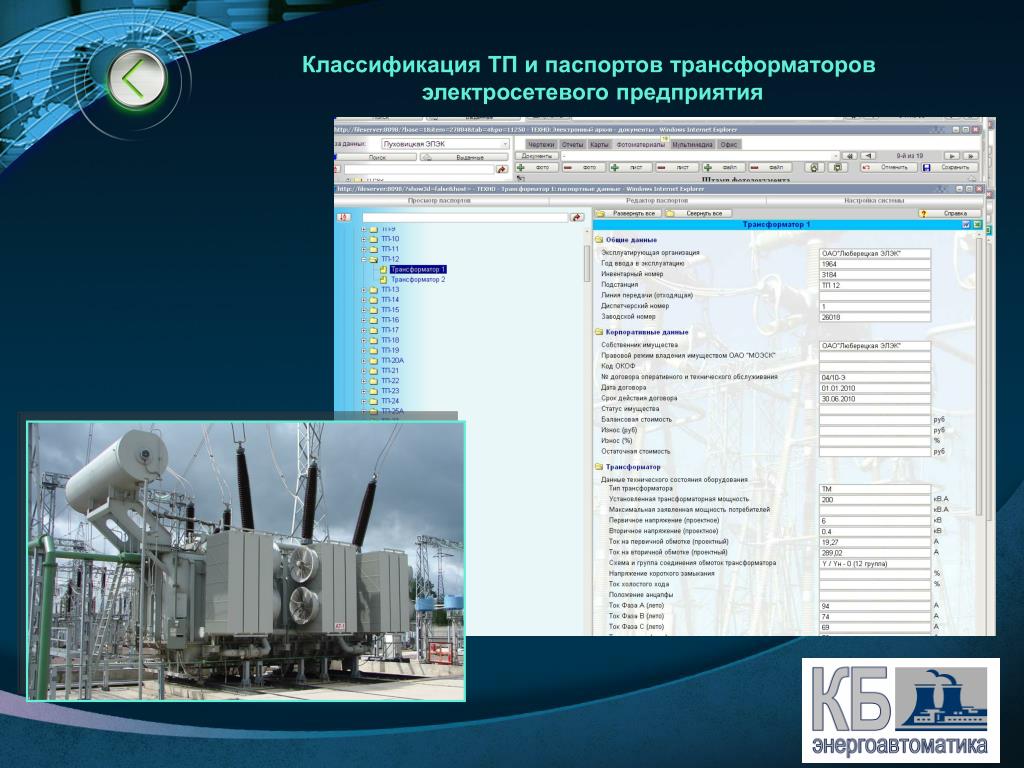This screenshot has height=768, width=1024.
Task: Click the Сохранить button
Action: 950,168
